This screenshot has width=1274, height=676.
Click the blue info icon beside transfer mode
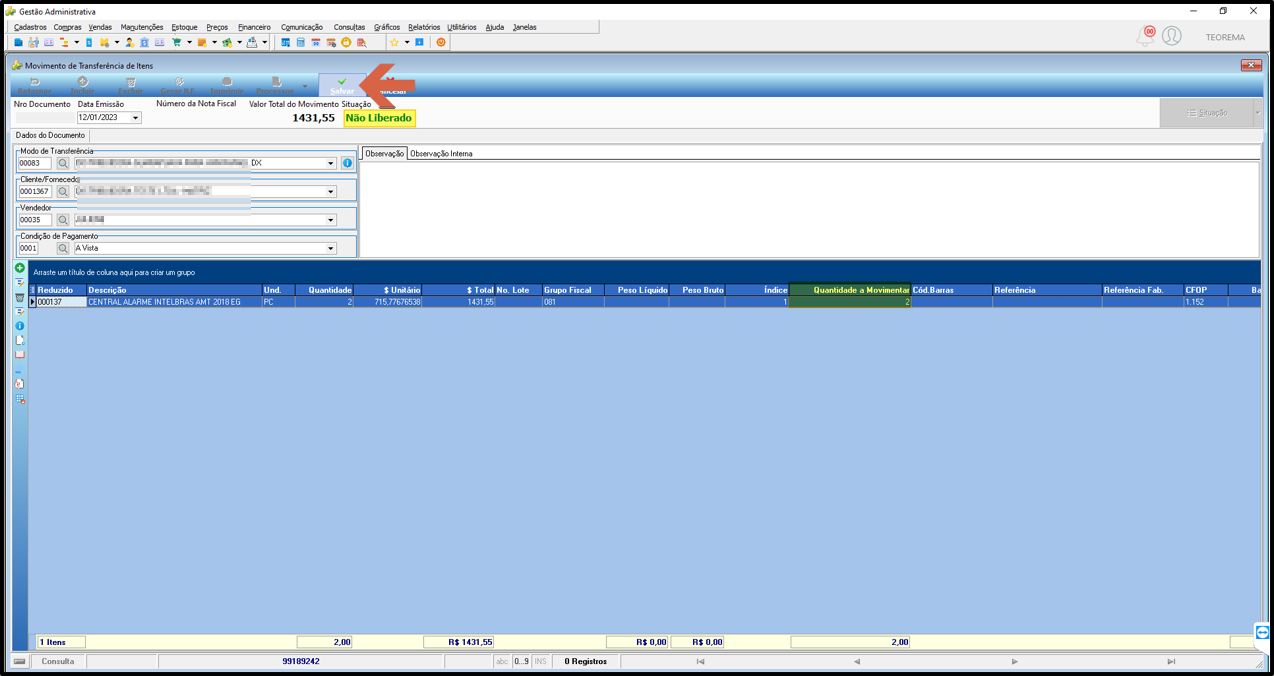click(x=348, y=163)
